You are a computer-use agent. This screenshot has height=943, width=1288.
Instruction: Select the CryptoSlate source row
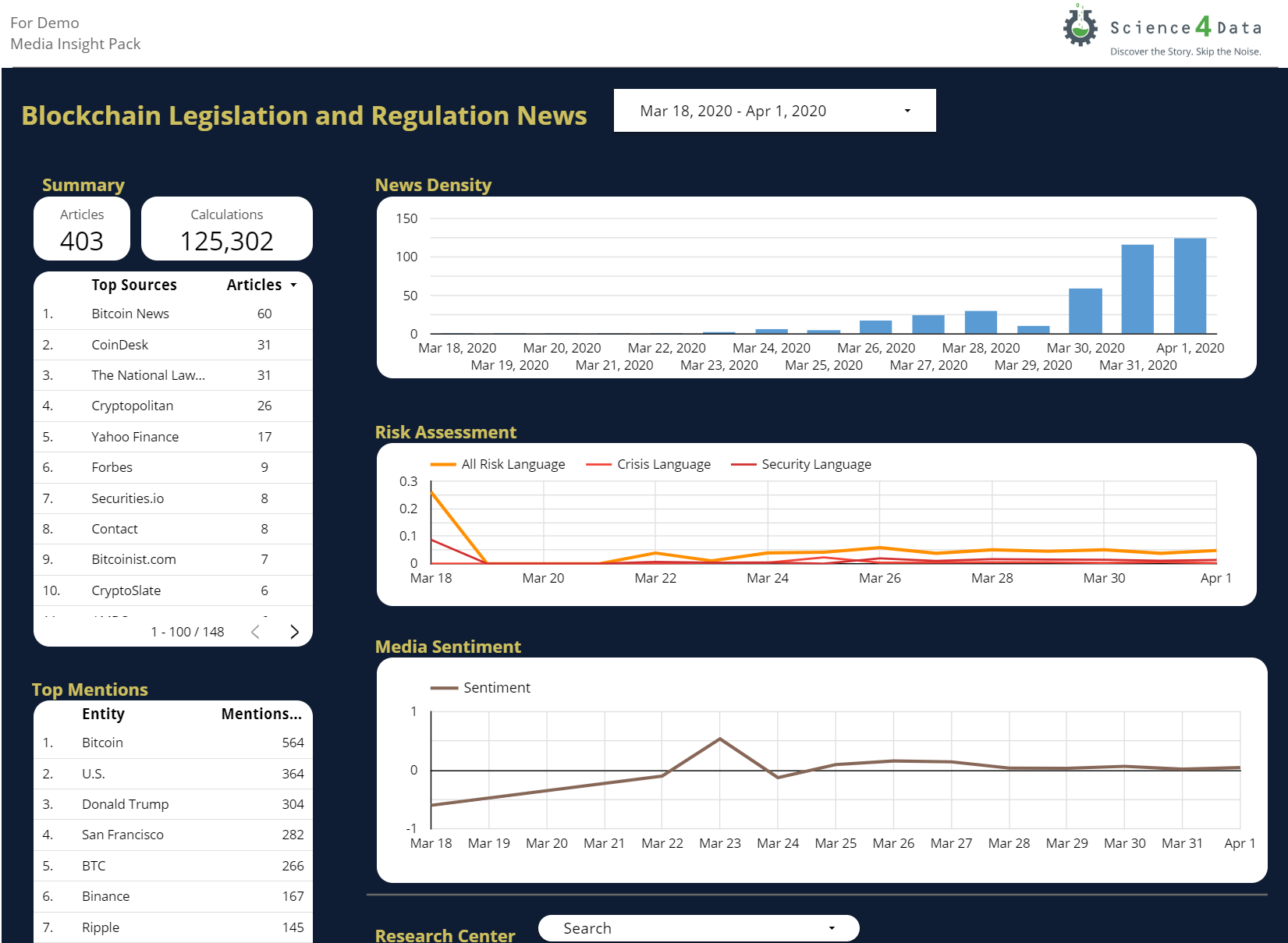(x=173, y=590)
